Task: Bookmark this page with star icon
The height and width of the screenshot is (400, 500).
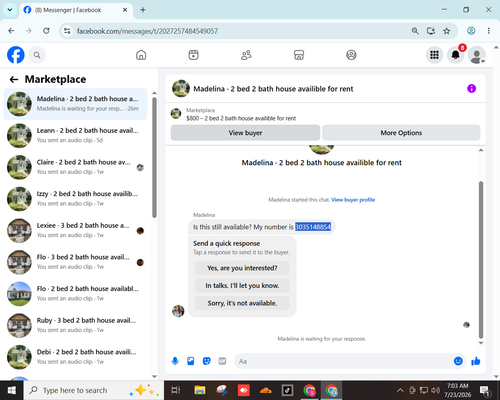Action: pyautogui.click(x=447, y=31)
